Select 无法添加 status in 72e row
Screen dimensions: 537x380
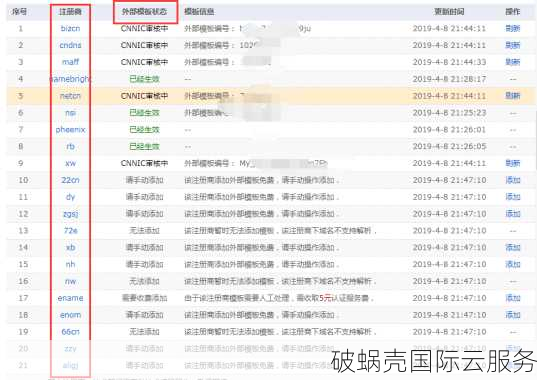coord(144,231)
